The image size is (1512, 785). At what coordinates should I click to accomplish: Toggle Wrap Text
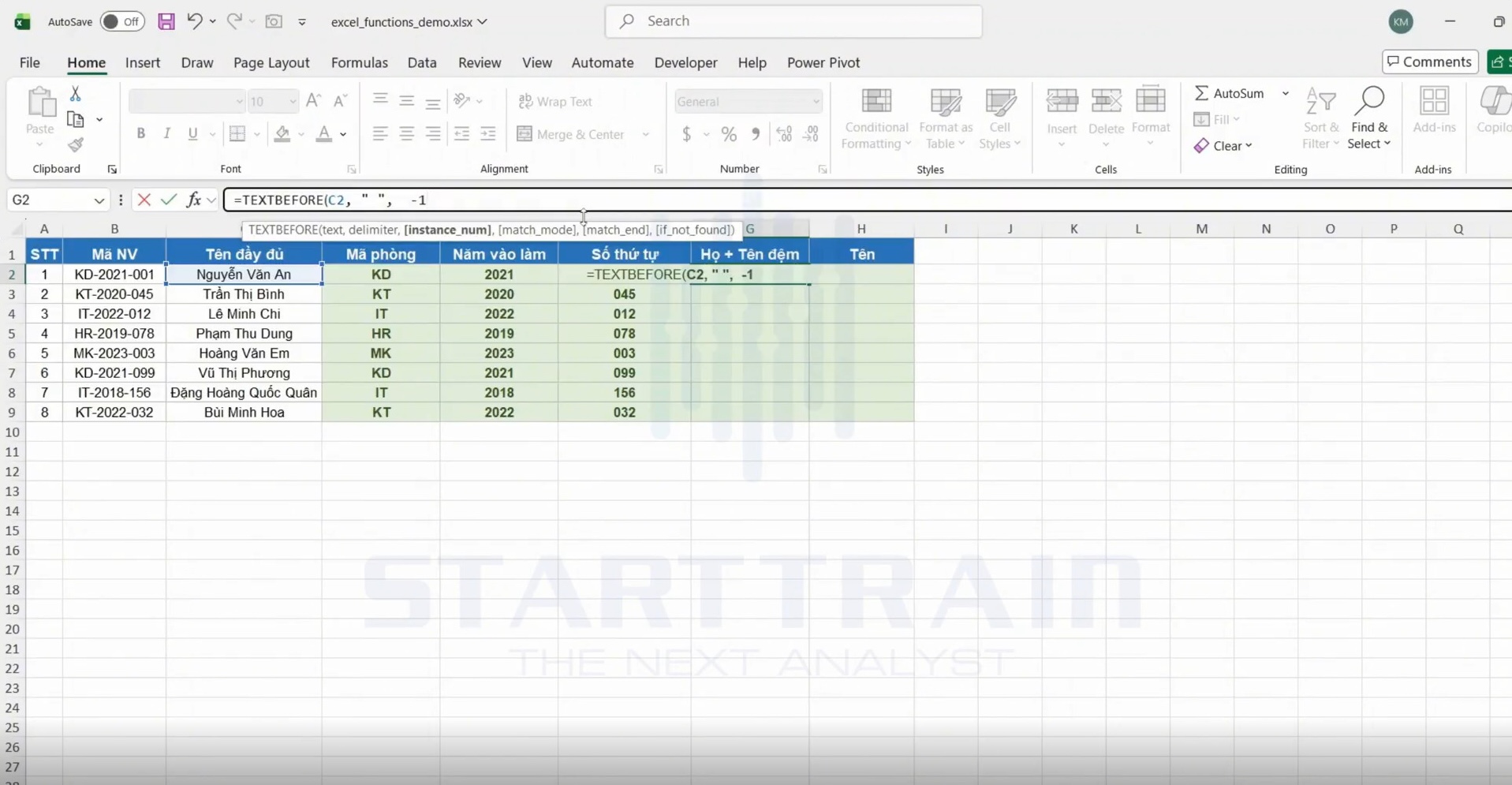(555, 102)
